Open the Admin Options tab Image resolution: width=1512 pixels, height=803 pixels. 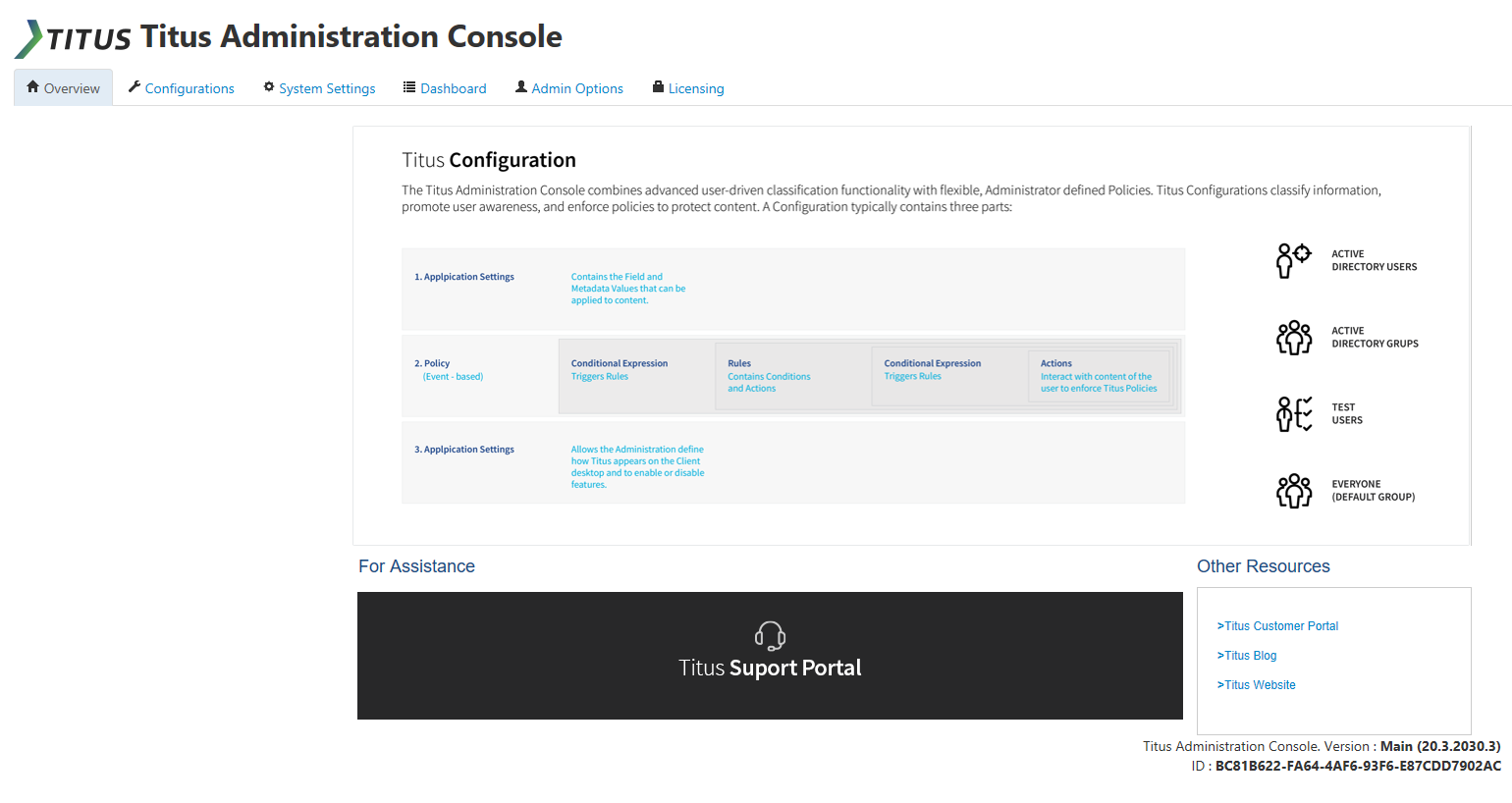[x=577, y=87]
